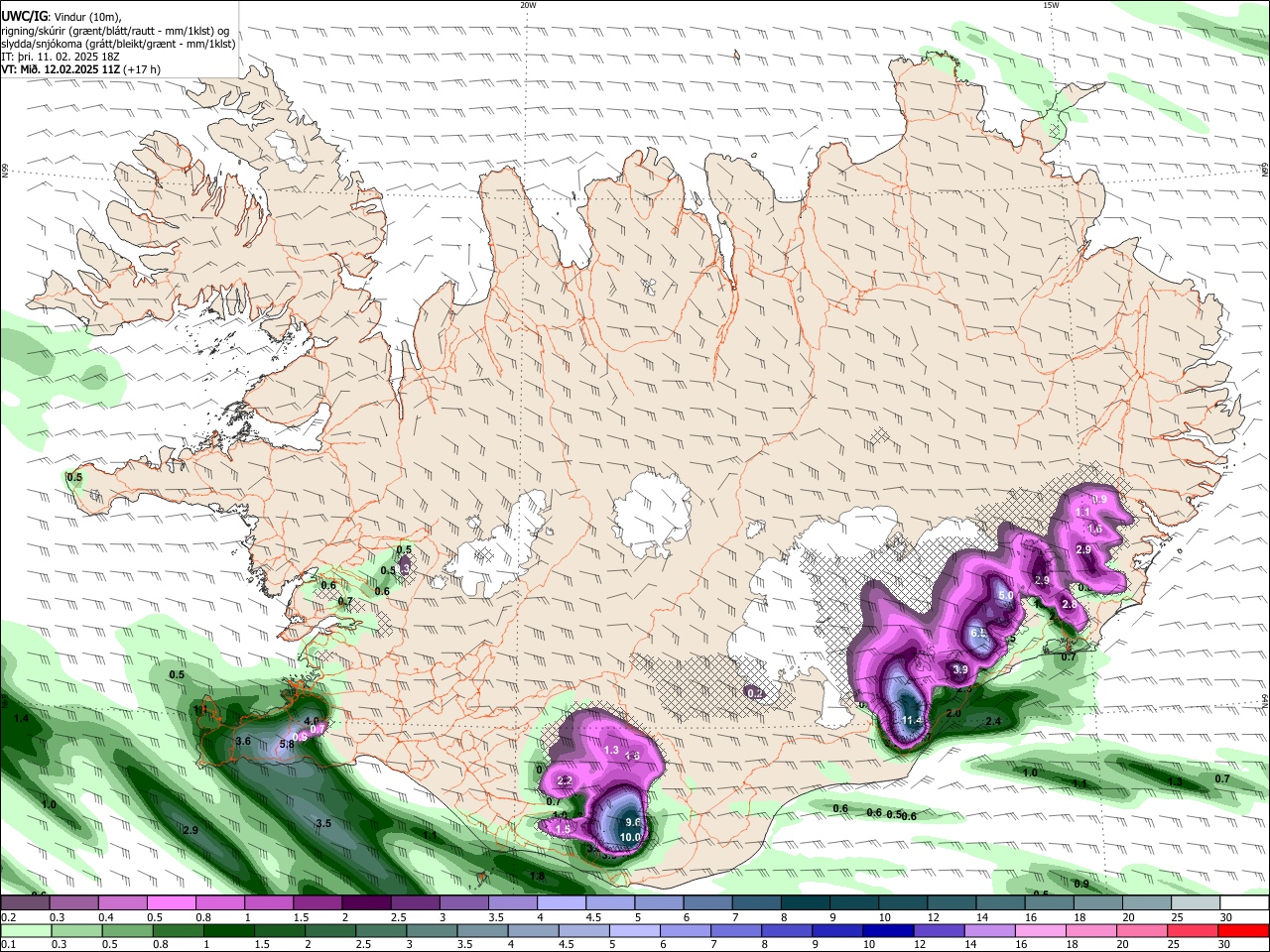This screenshot has width=1270, height=952.
Task: Click the 10.0 precipitation value label
Action: tap(630, 837)
